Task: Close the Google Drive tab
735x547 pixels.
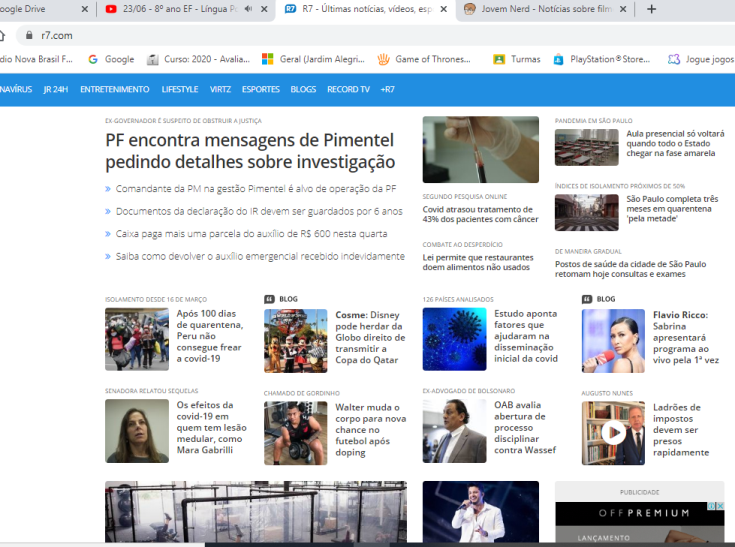Action: pyautogui.click(x=84, y=9)
